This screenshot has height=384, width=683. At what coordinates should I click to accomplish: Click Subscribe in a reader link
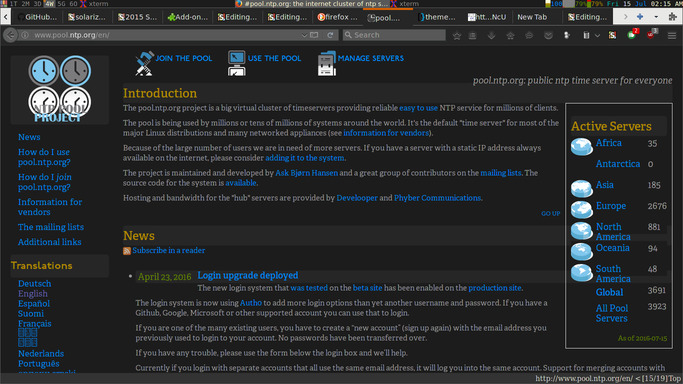coord(169,250)
